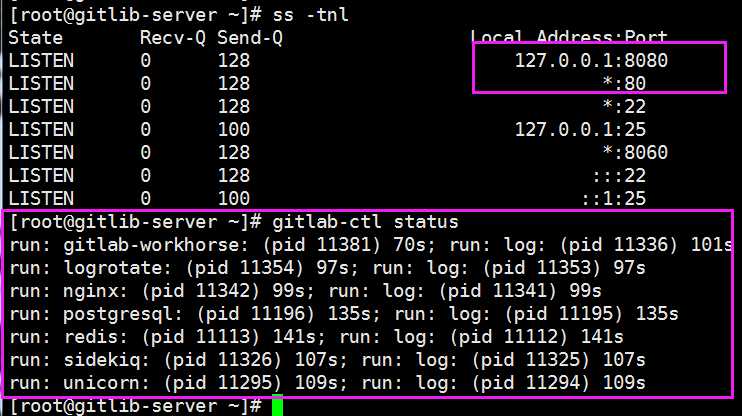This screenshot has width=742, height=416.
Task: Click log '(pid 11336)' in the workhorse row
Action: click(619, 245)
